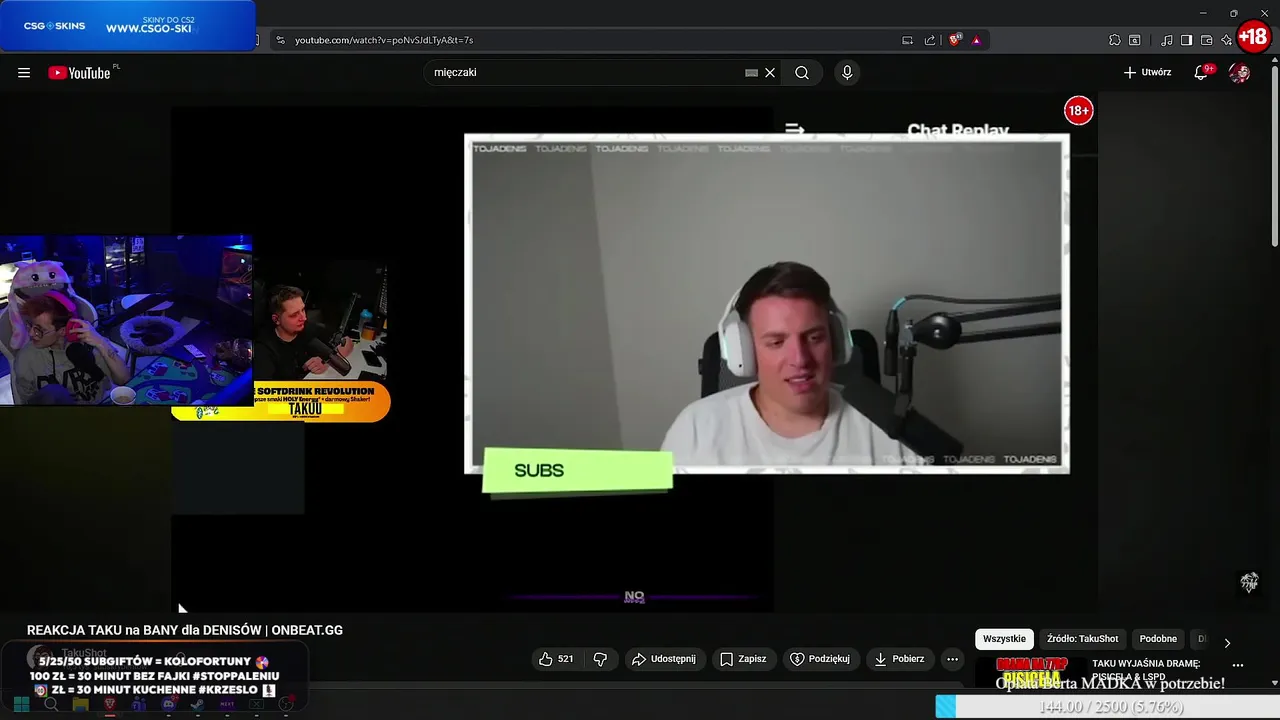This screenshot has height=720, width=1280.
Task: Click the Pobierz download button
Action: point(899,659)
